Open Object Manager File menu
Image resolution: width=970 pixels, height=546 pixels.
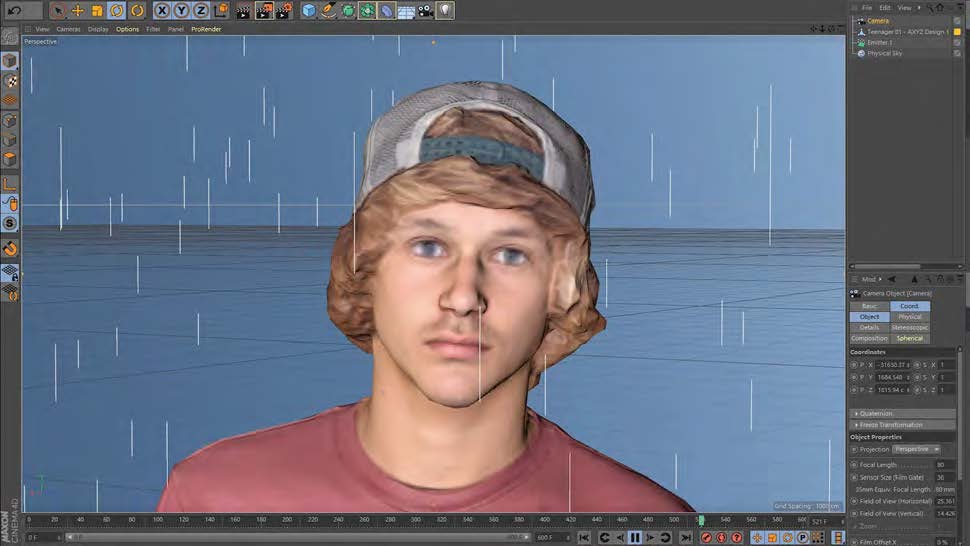coord(867,7)
